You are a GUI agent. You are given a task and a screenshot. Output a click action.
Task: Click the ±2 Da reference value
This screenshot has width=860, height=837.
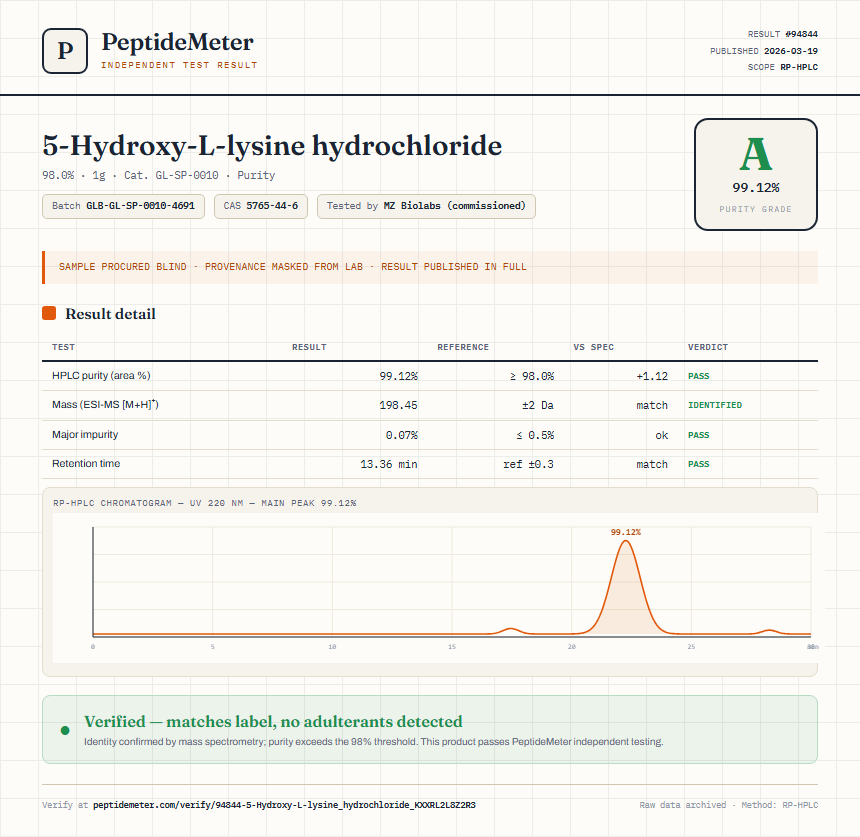point(538,405)
